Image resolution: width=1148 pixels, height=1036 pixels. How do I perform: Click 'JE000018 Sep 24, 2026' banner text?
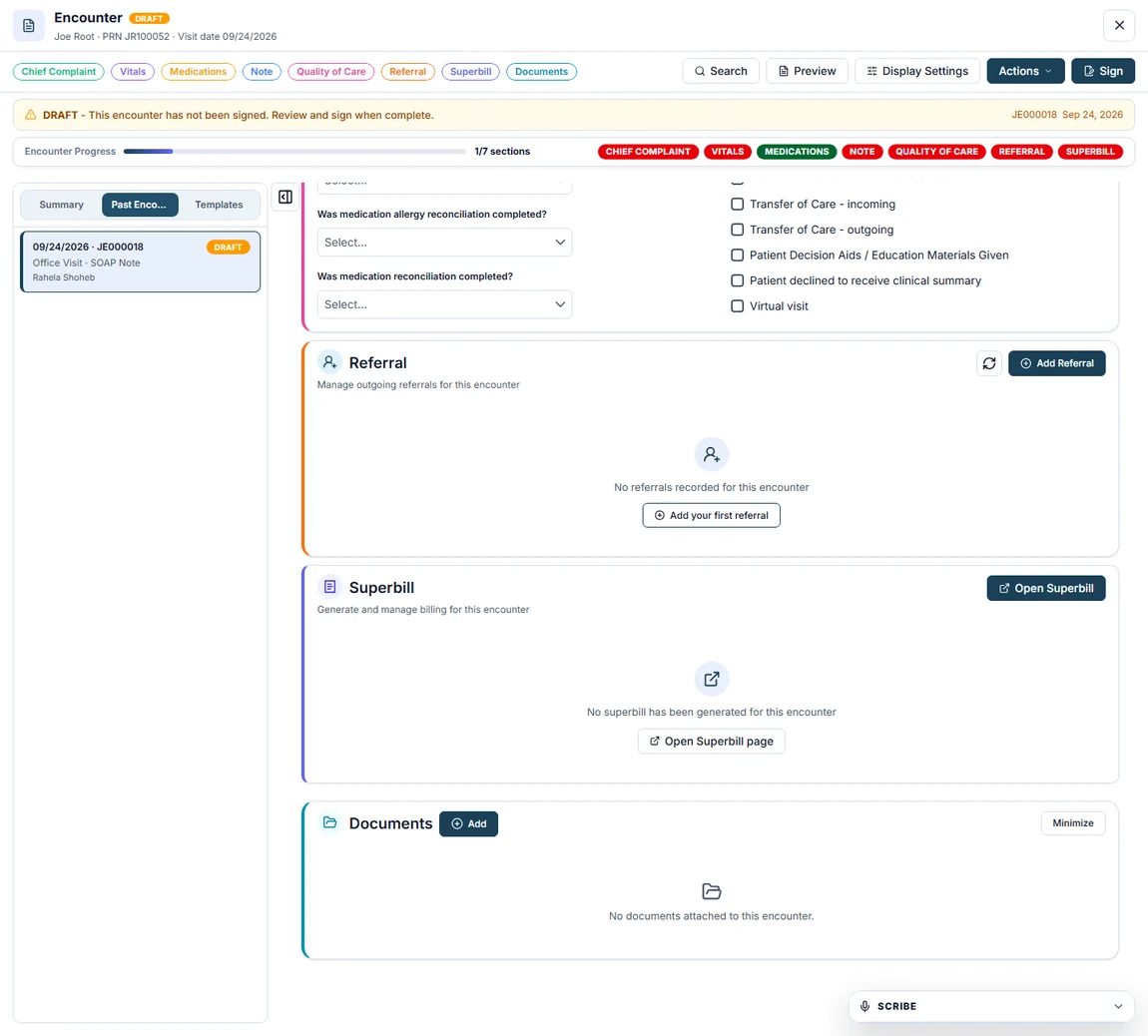(x=1067, y=115)
